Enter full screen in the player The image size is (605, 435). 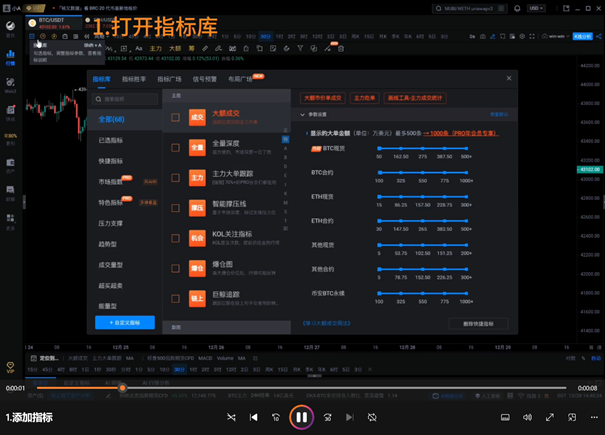tap(550, 417)
